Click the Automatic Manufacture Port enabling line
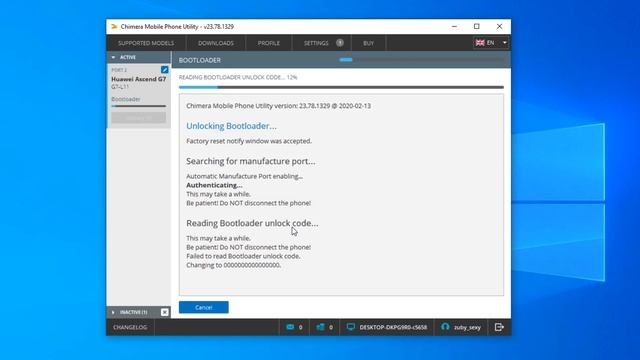 pyautogui.click(x=244, y=176)
